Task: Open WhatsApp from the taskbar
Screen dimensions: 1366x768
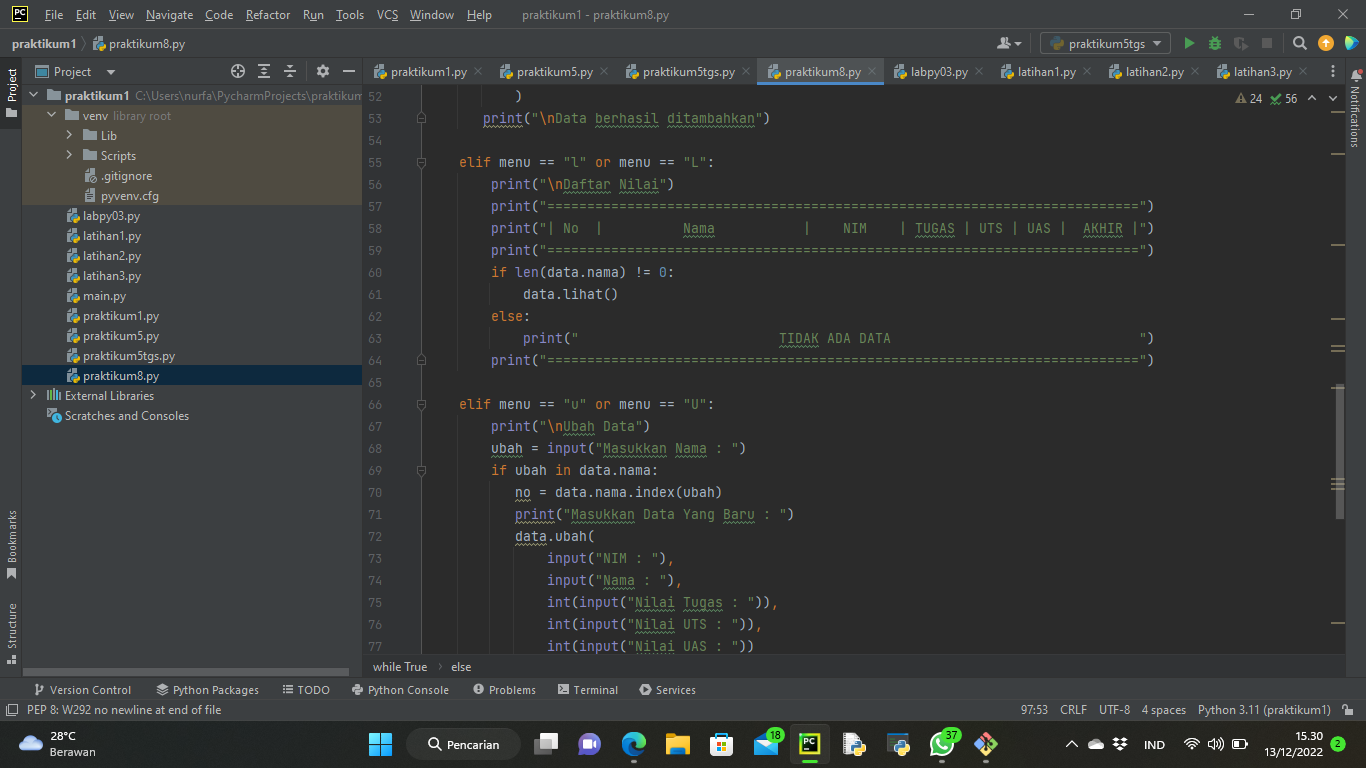Action: (941, 744)
